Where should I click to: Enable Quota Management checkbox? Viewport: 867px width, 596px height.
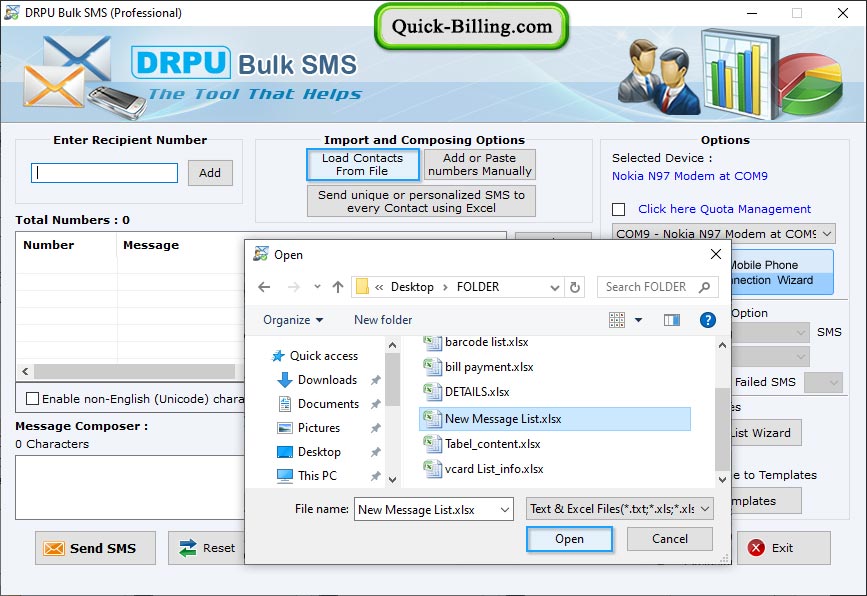coord(619,210)
